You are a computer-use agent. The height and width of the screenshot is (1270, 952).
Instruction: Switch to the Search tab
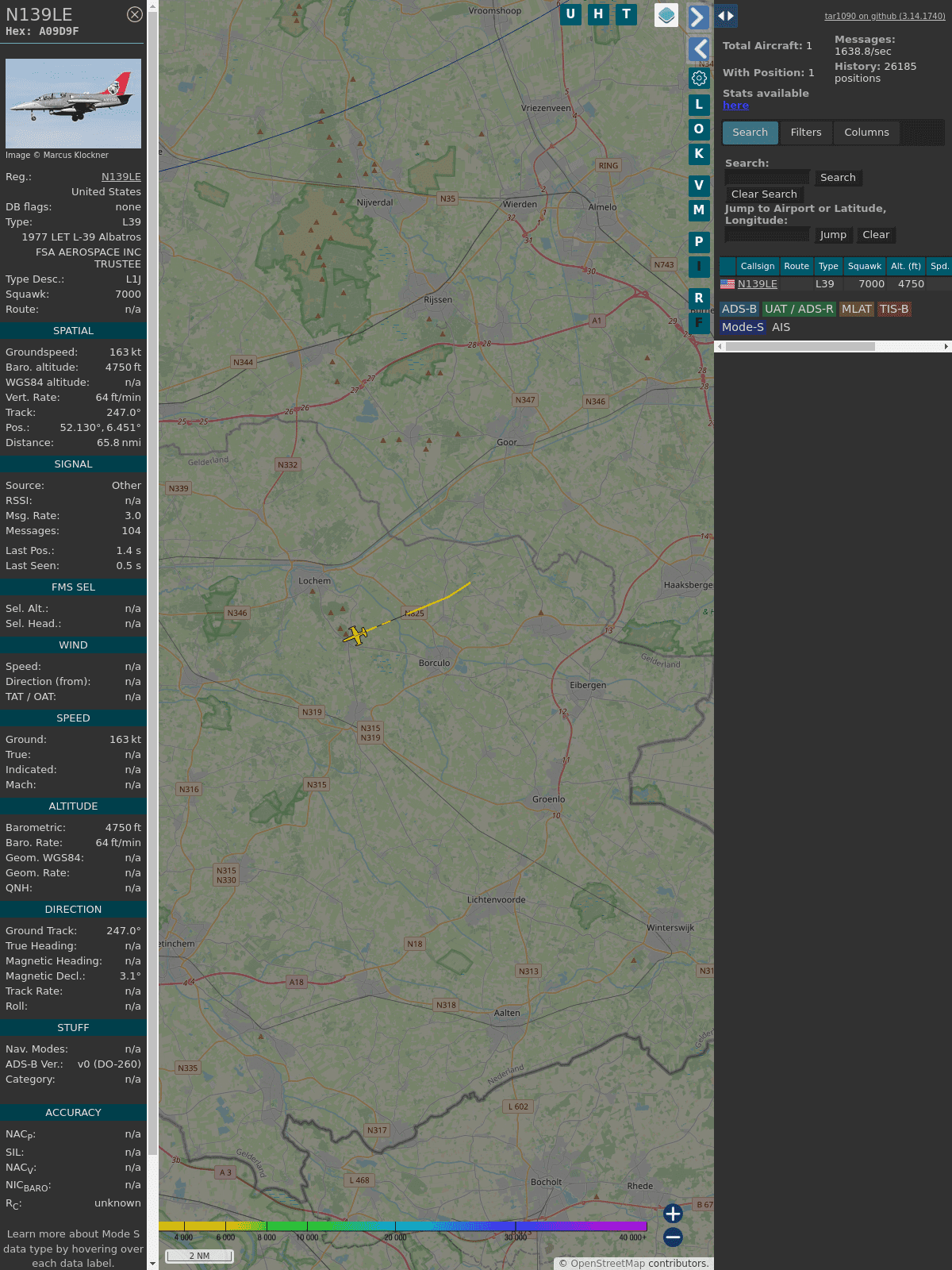pyautogui.click(x=750, y=133)
